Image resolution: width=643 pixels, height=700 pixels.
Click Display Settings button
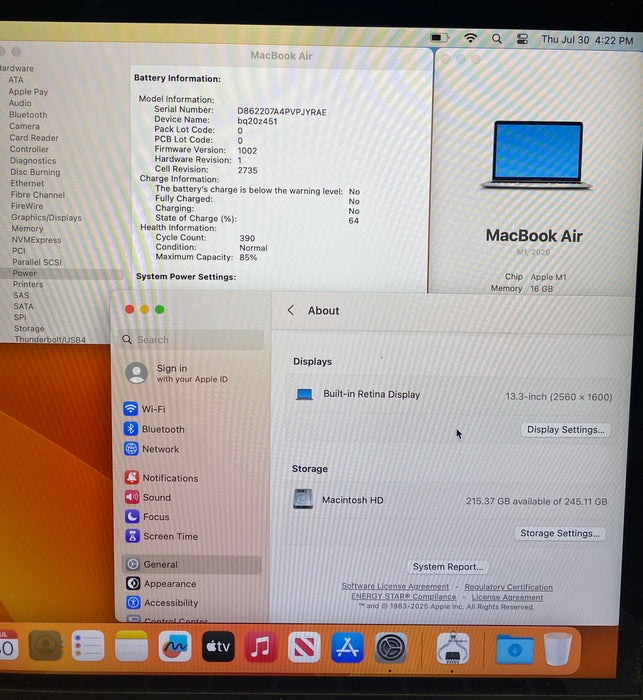point(566,429)
